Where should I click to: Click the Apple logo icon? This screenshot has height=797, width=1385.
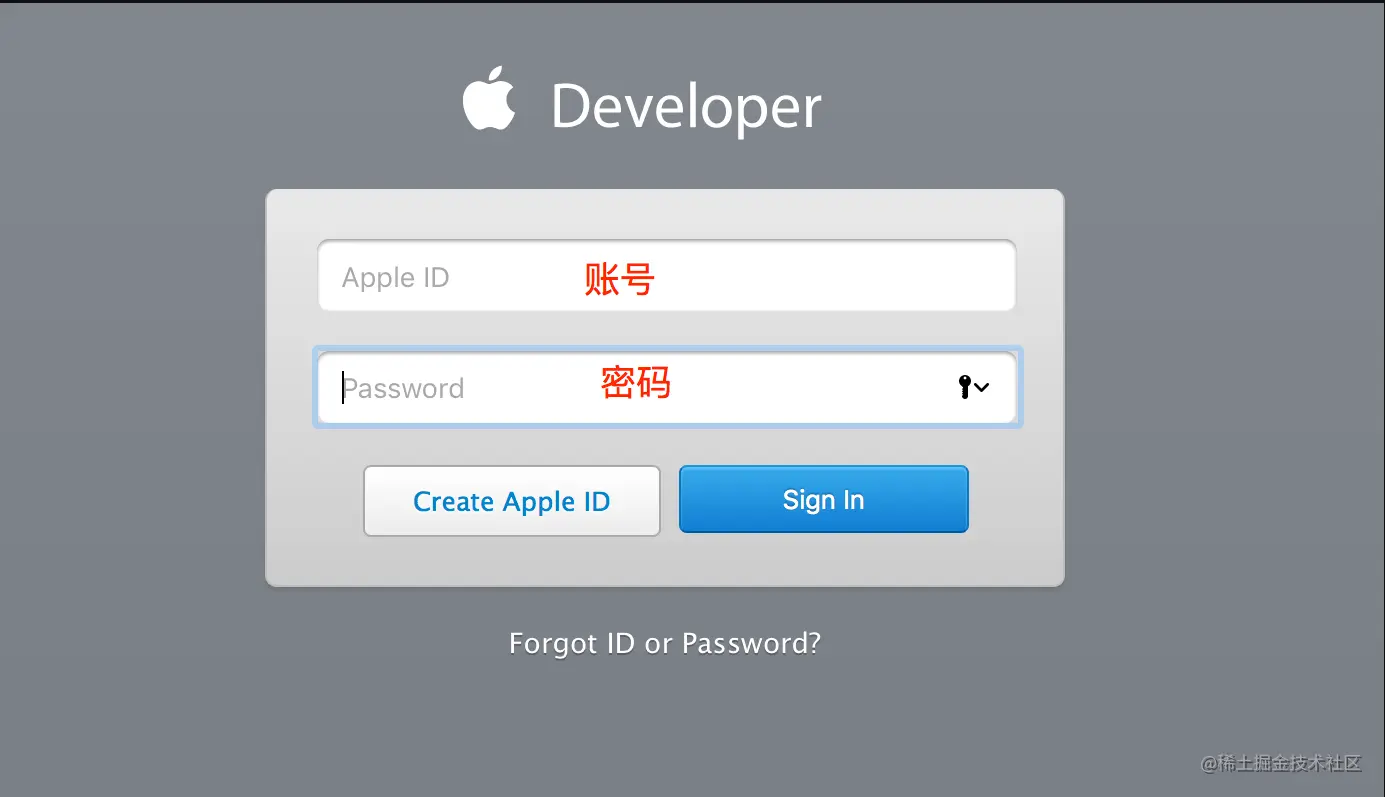pyautogui.click(x=489, y=98)
